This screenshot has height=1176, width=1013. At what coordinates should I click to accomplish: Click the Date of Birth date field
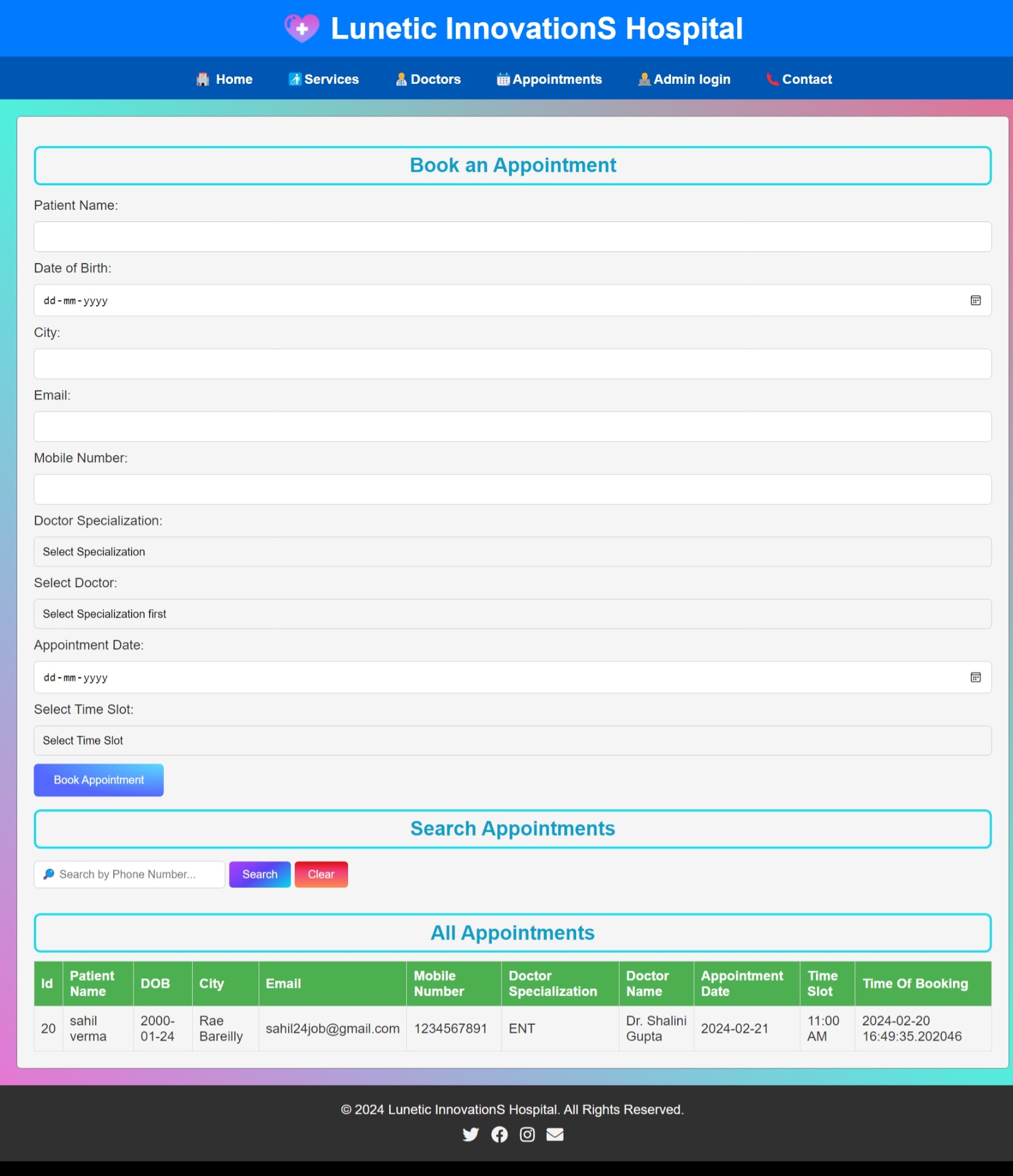click(513, 300)
